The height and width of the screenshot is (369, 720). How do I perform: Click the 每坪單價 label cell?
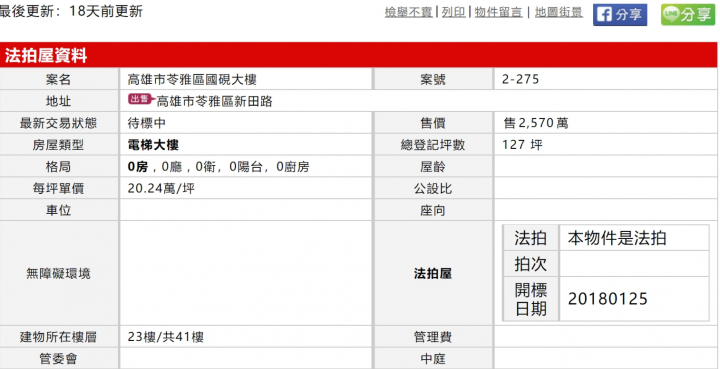(x=59, y=189)
